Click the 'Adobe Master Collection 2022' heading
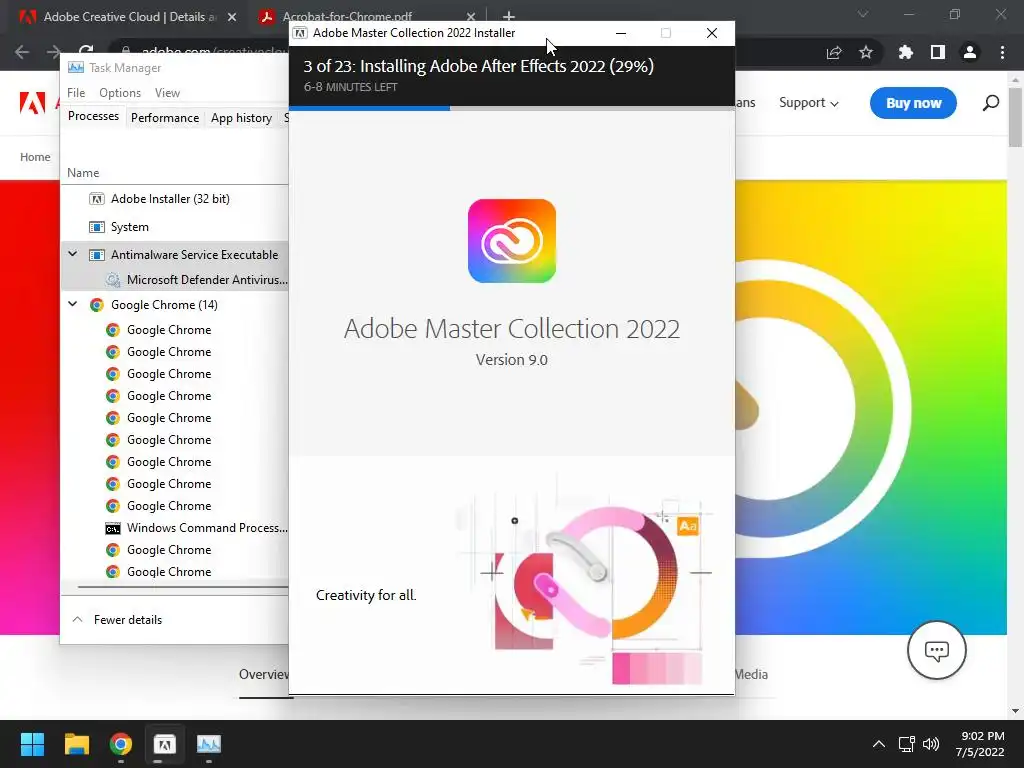This screenshot has height=768, width=1024. pos(511,328)
